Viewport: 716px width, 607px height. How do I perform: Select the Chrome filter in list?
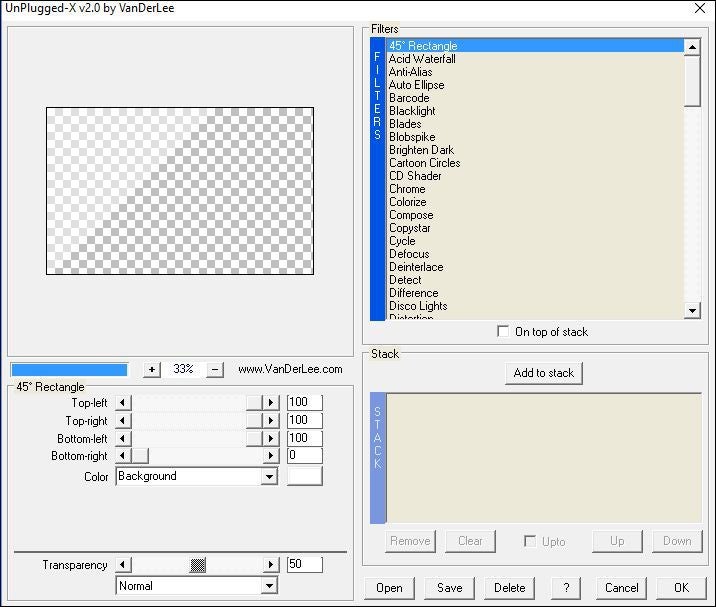click(407, 189)
